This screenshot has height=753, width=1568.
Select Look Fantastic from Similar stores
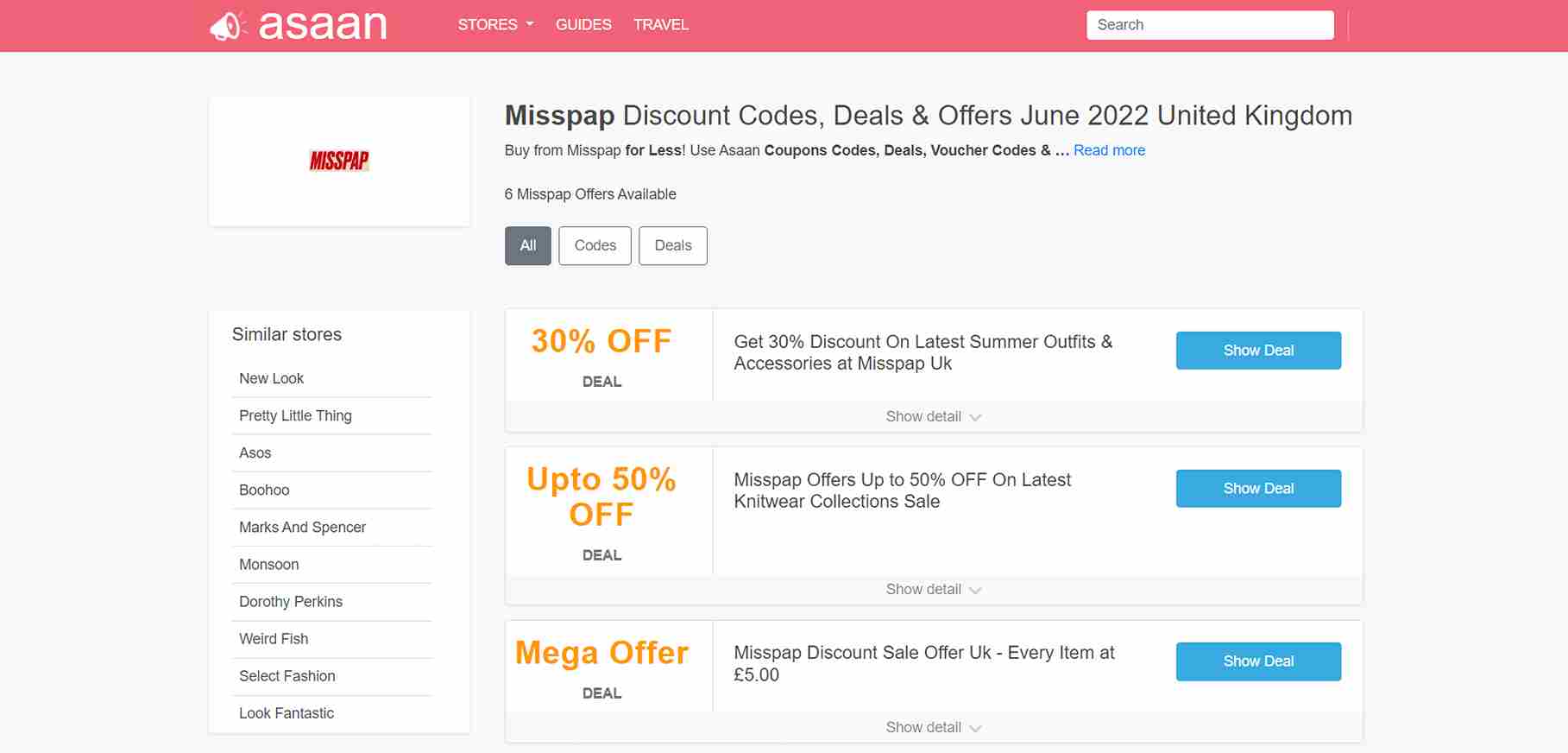point(287,713)
